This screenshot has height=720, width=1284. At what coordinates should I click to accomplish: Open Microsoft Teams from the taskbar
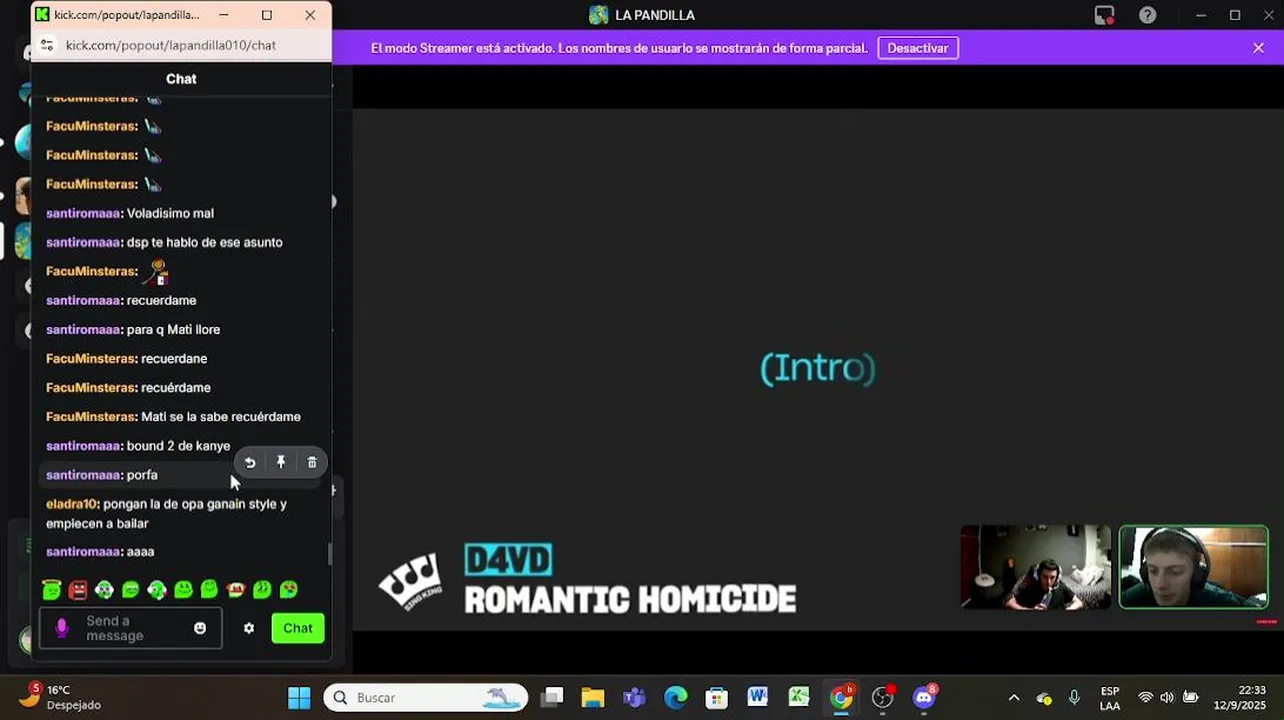(634, 697)
